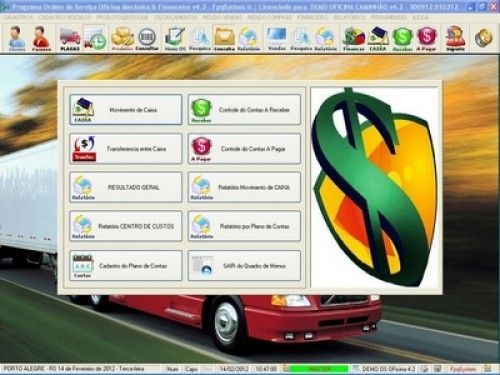
Task: Open the Relatório icon next to Financas
Action: click(325, 38)
